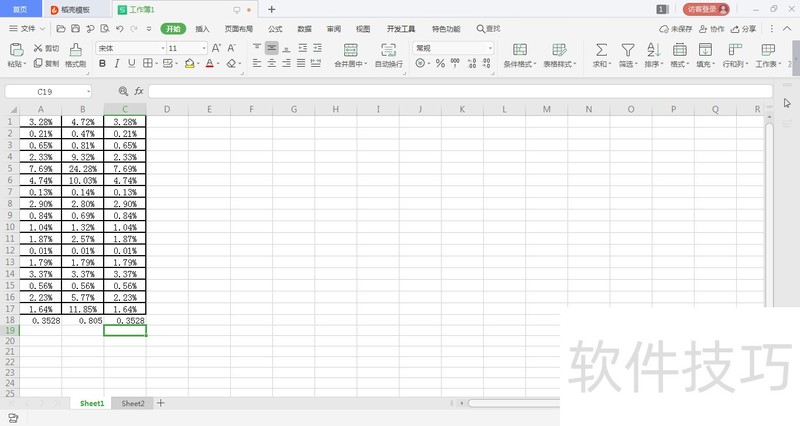Click the decrease decimal places icon

[486, 63]
